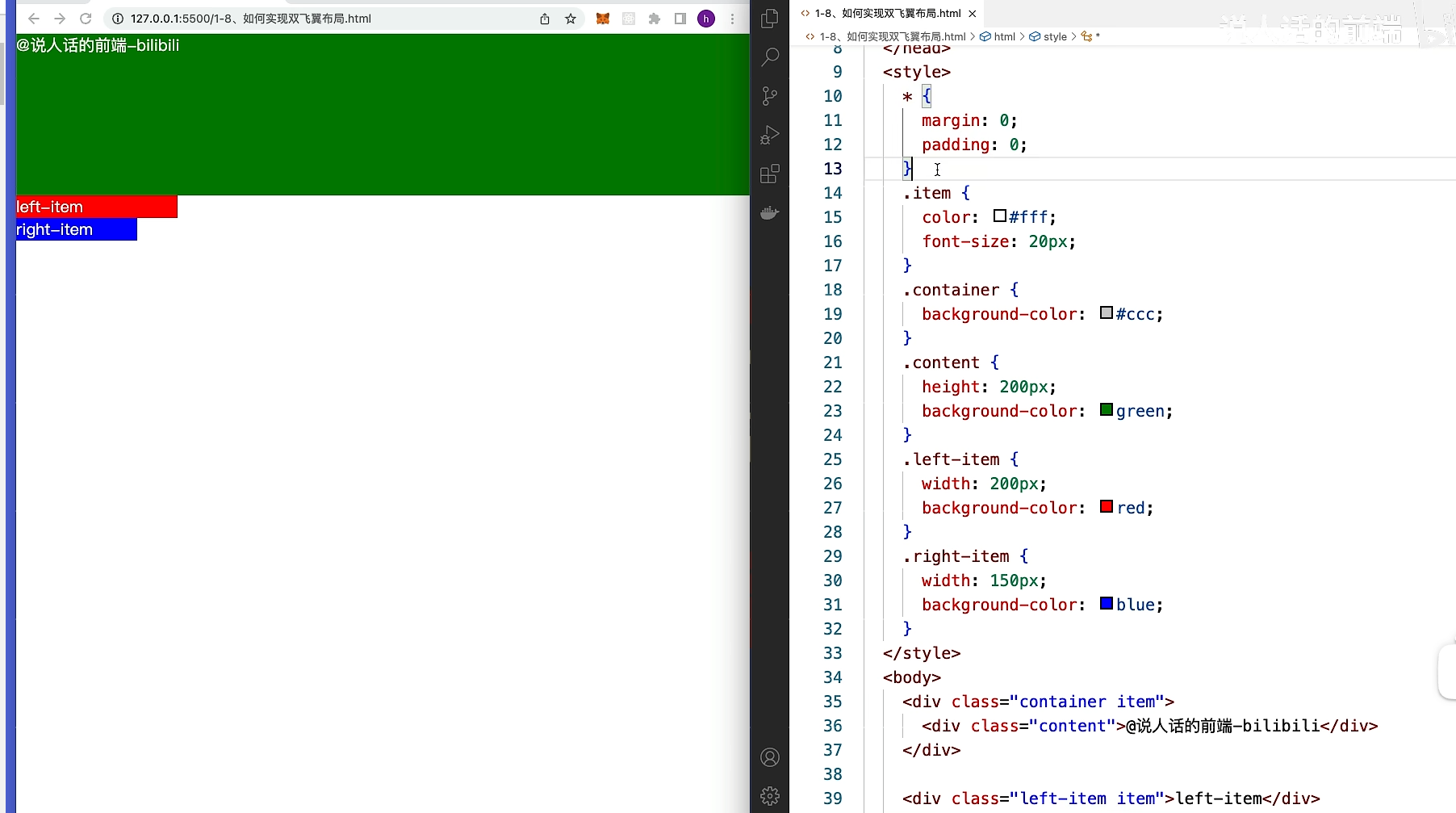This screenshot has width=1456, height=813.
Task: Click the file name in breadcrumb
Action: tap(892, 36)
